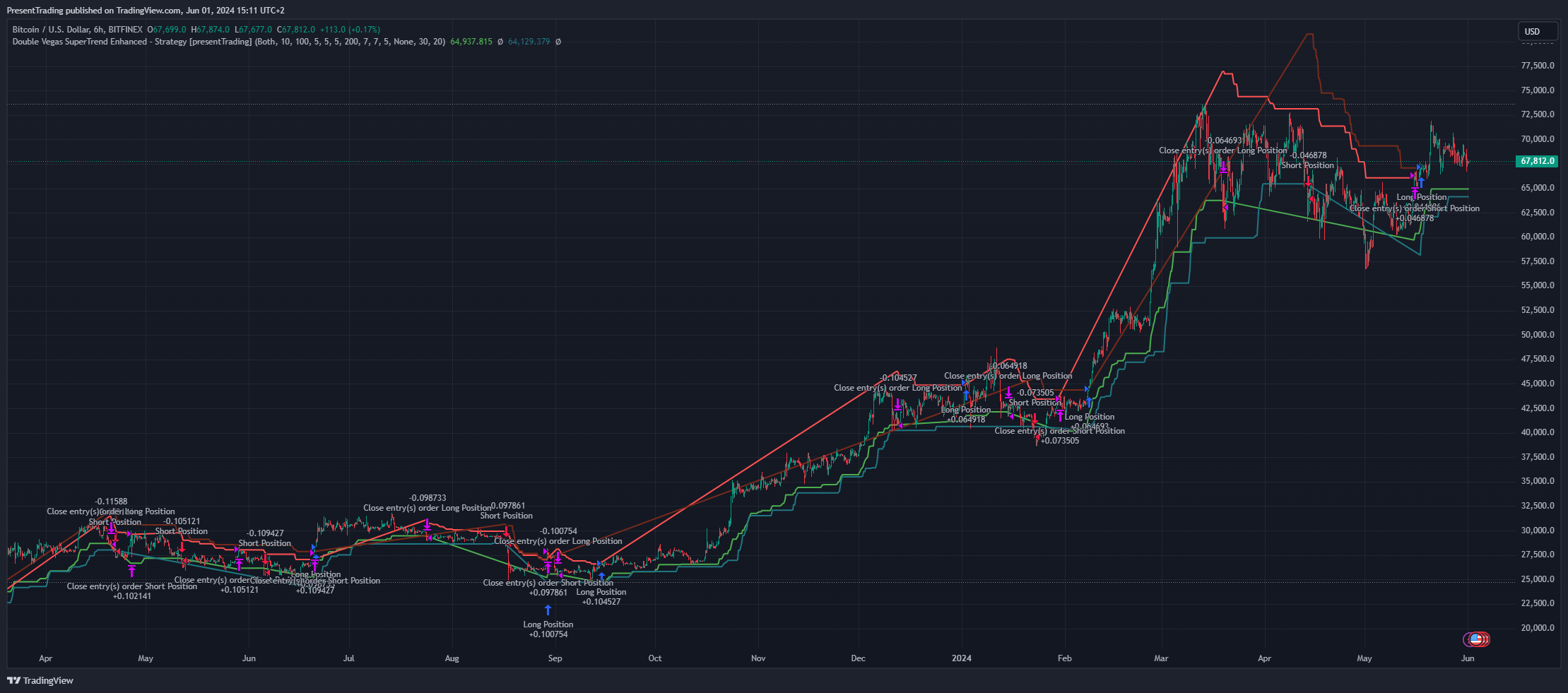Image resolution: width=1568 pixels, height=693 pixels.
Task: Click the -0.11588 trade label
Action: (x=111, y=502)
